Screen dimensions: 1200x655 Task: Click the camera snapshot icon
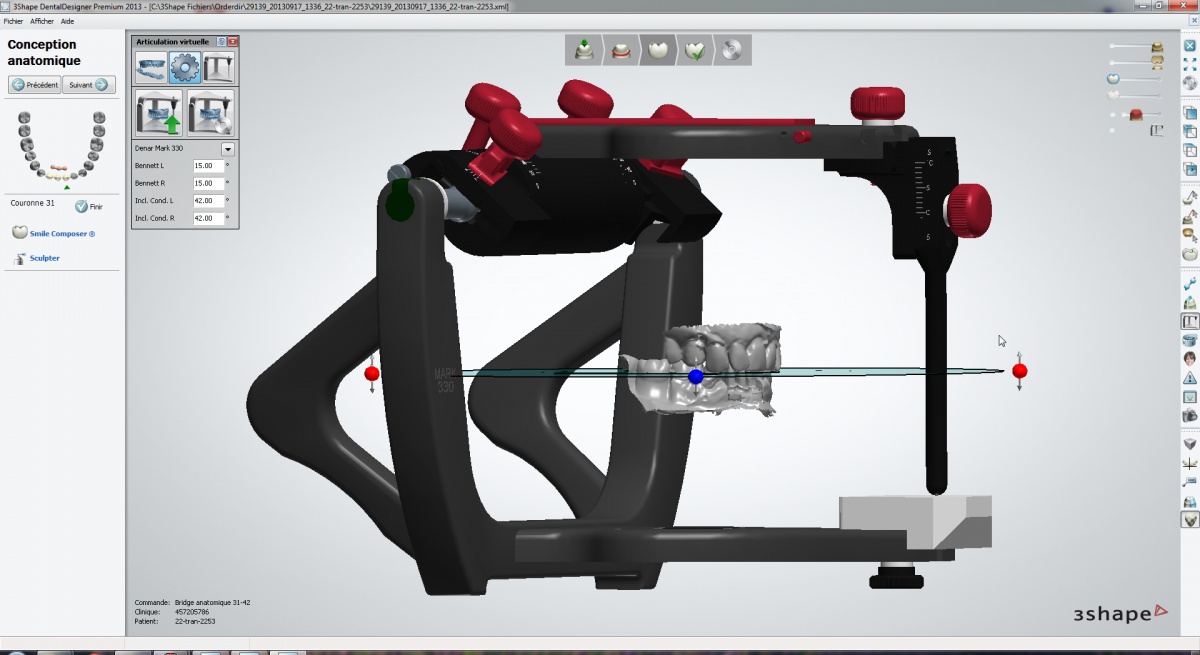1190,415
